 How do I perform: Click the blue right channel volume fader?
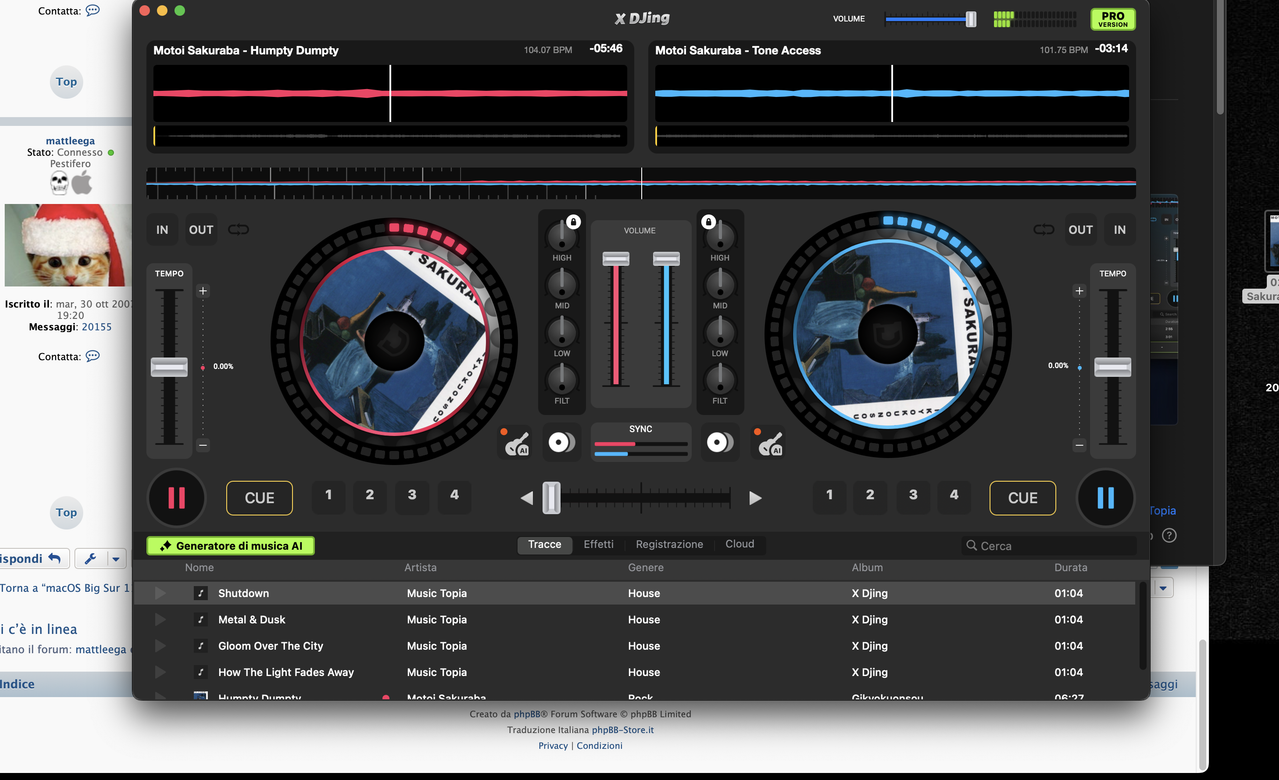pos(666,259)
